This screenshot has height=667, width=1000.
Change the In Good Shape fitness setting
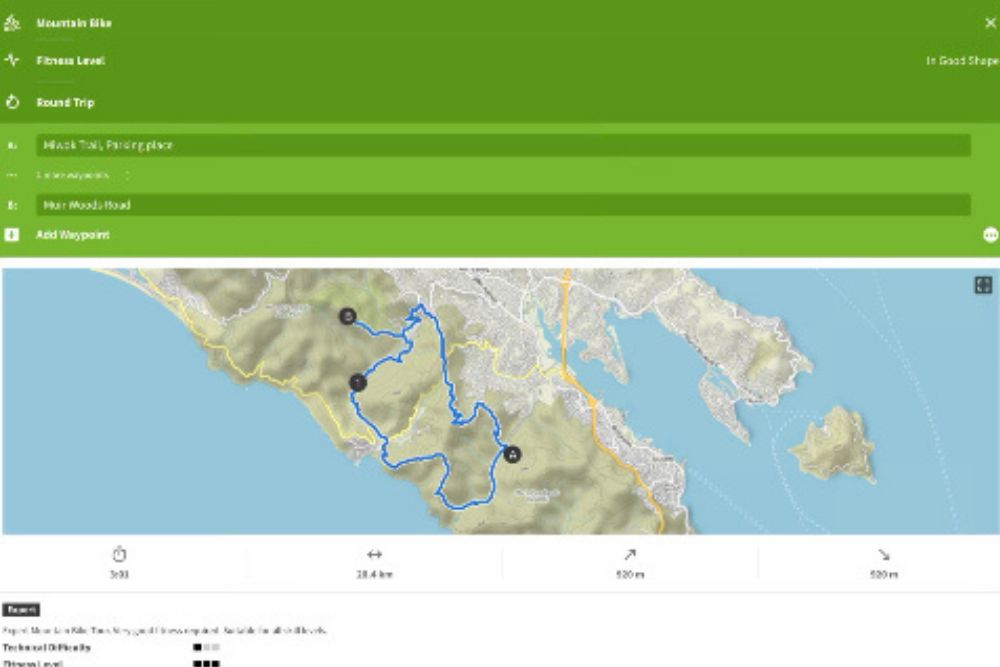(961, 61)
